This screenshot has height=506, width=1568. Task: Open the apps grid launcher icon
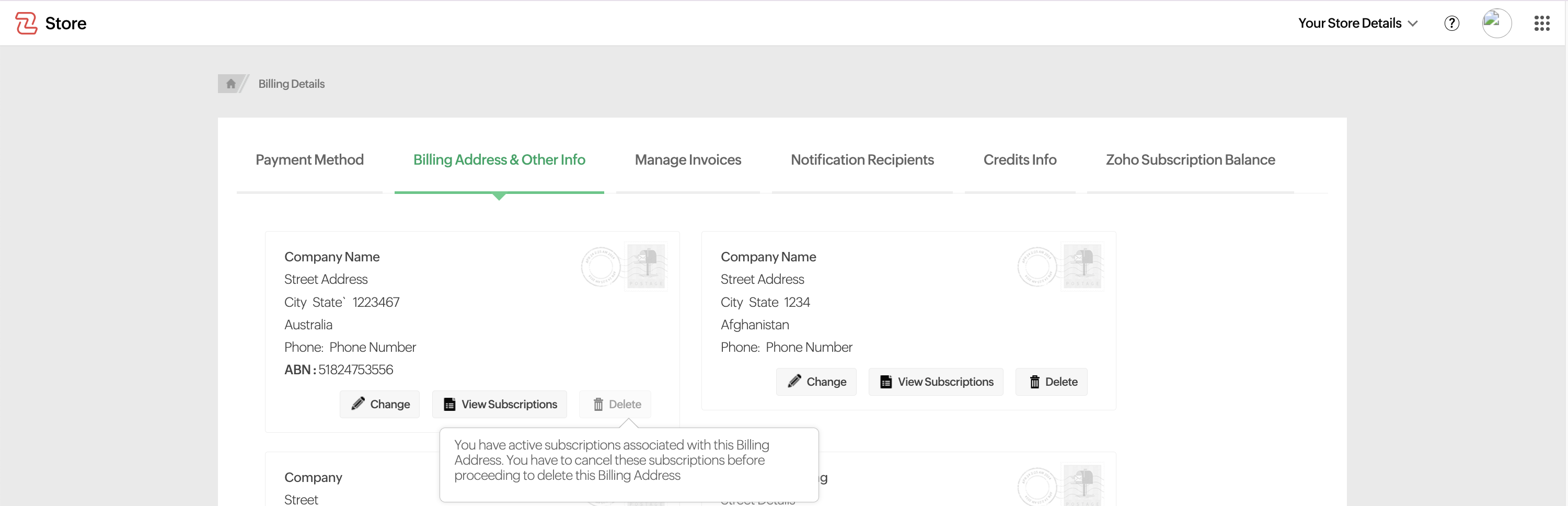(1541, 23)
